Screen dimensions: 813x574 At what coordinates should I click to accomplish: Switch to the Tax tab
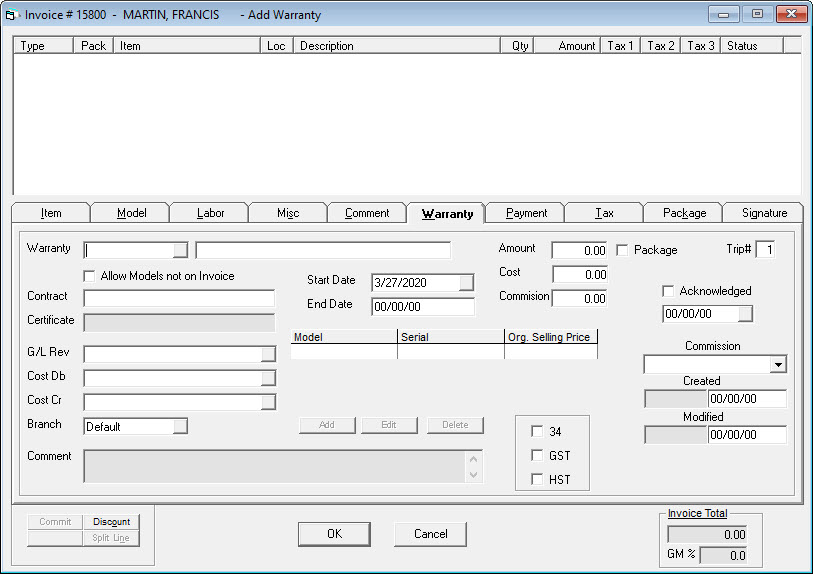pos(604,213)
